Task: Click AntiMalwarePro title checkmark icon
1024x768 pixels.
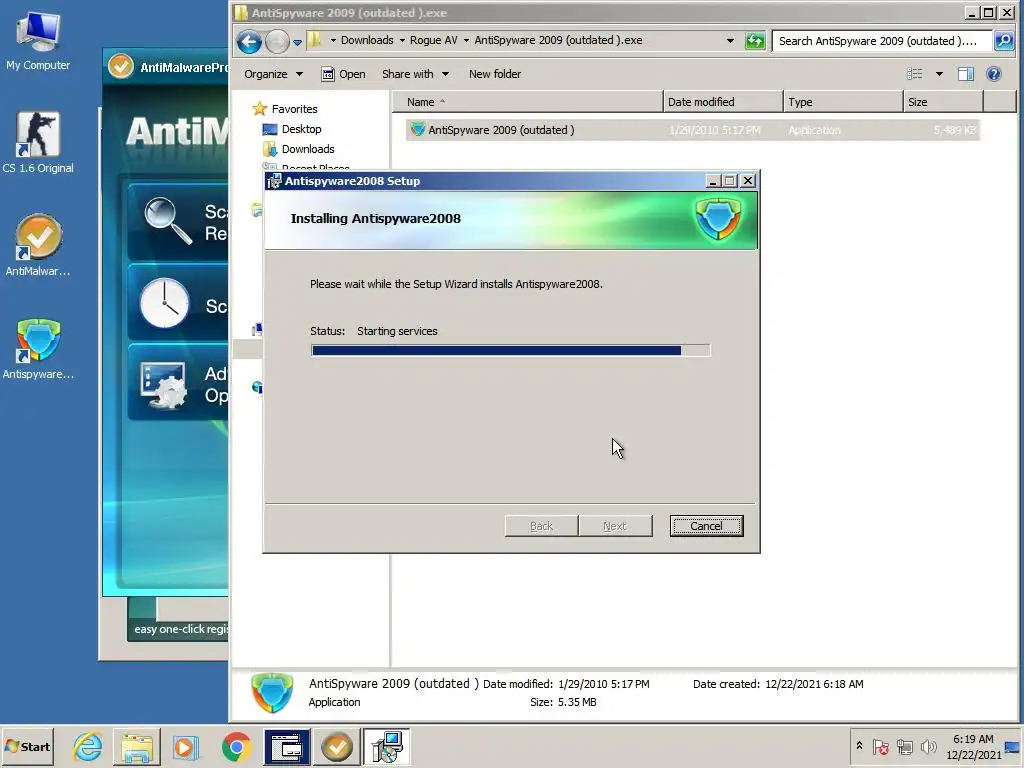Action: 121,66
